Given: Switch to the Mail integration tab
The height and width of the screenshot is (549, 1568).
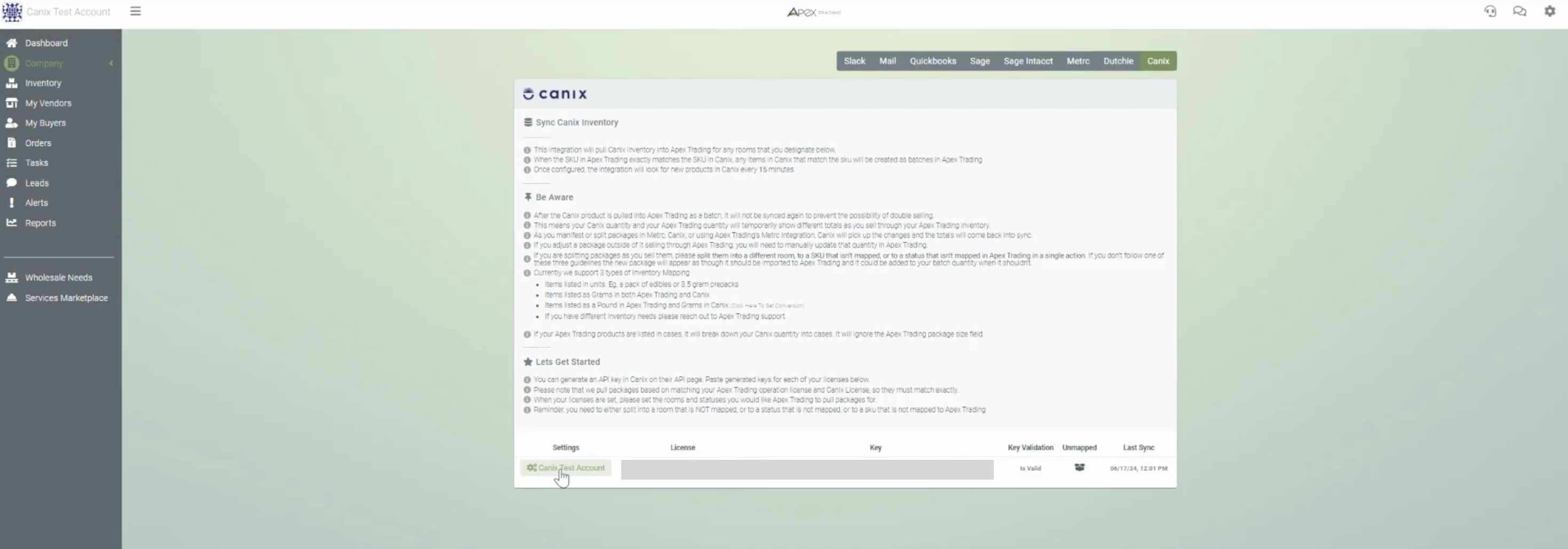Looking at the screenshot, I should pos(887,61).
